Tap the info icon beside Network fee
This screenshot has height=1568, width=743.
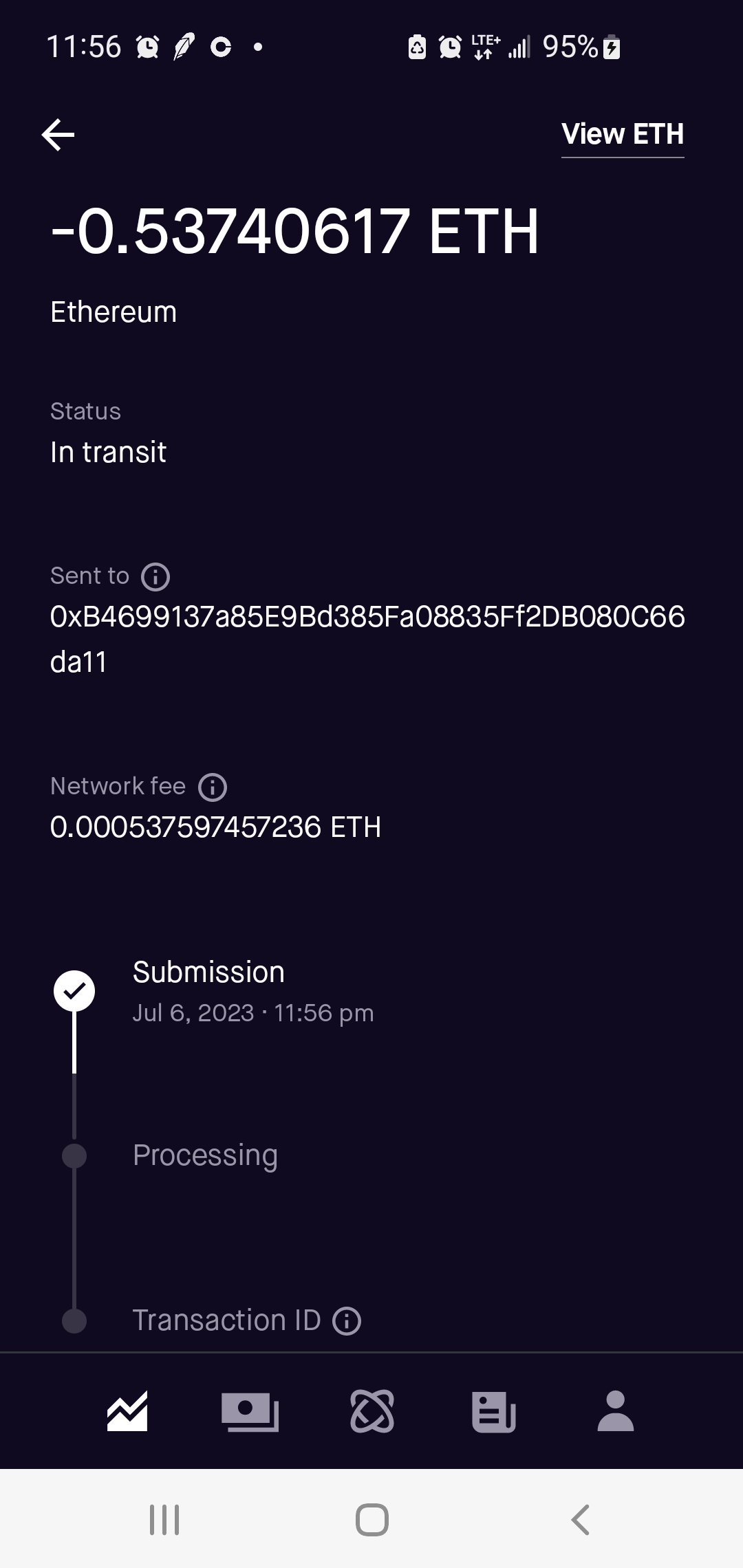coord(213,787)
